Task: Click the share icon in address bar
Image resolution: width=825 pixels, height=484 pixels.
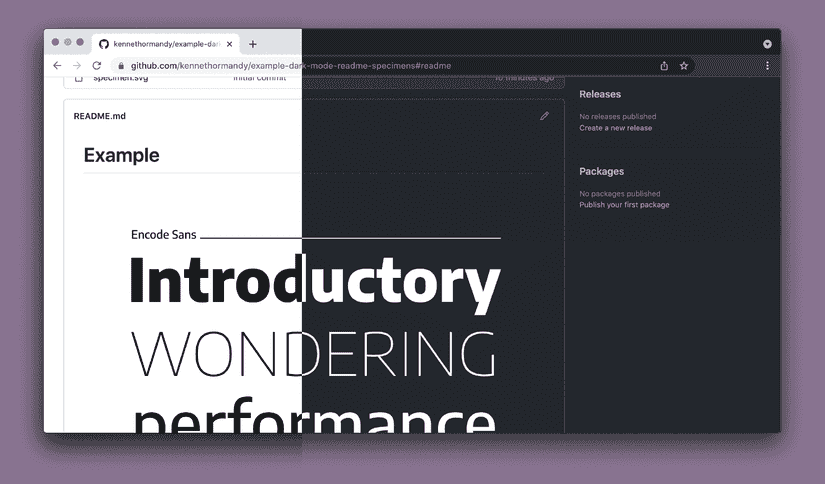Action: pos(664,66)
